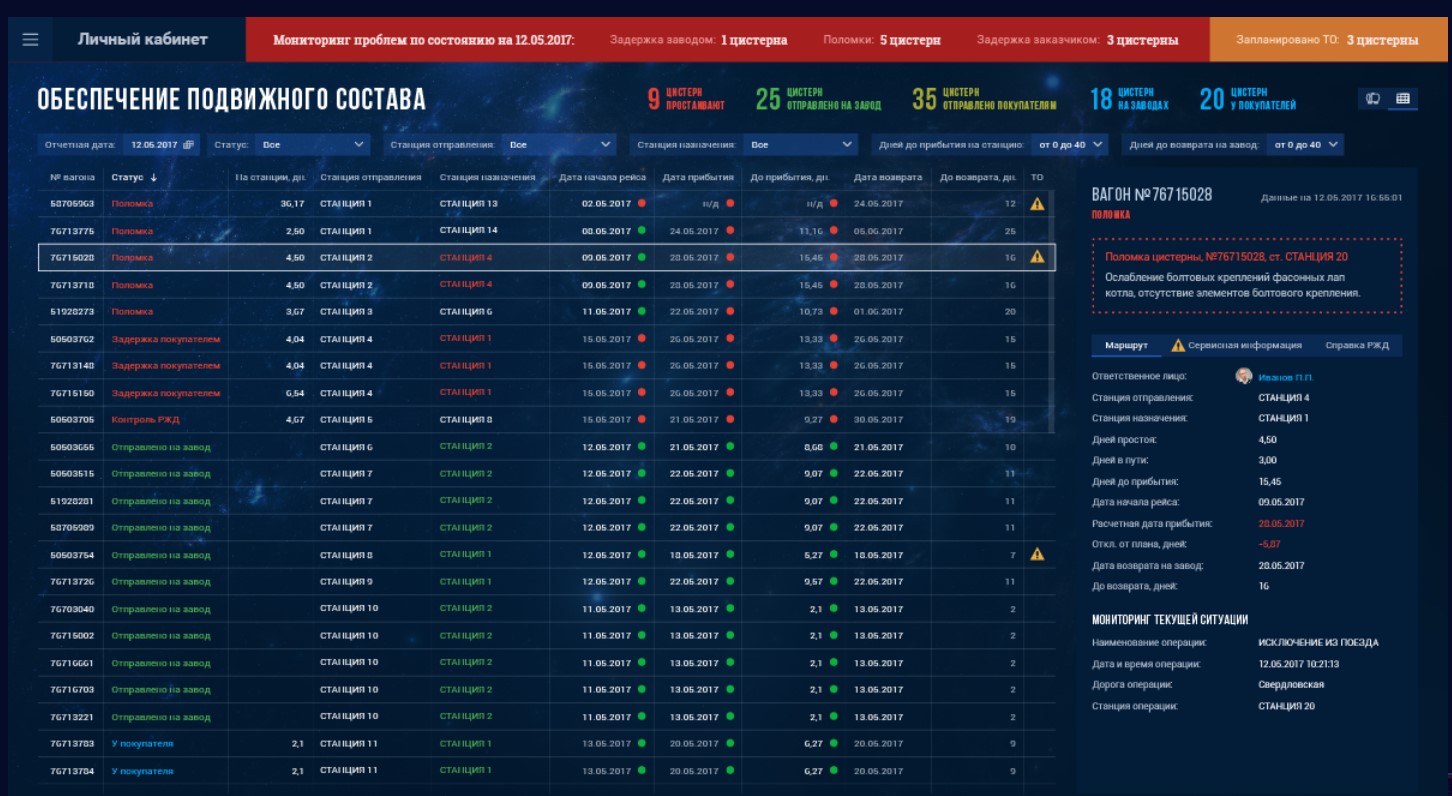Select wagon number 58705963 in the table
Screen dimensions: 1452x796
72,203
